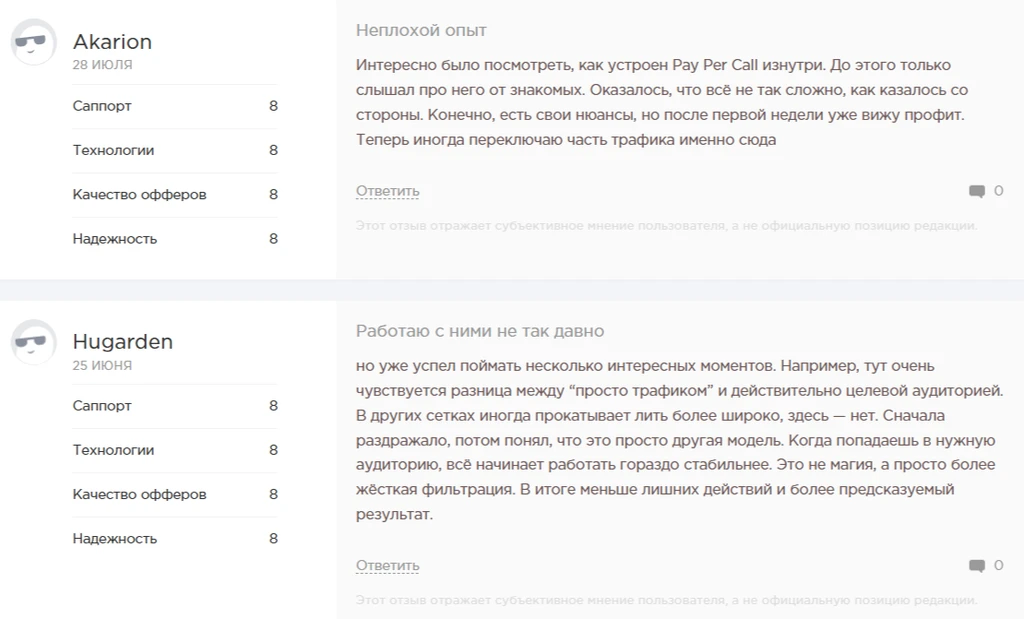Click 'Качество офферов' row for Hugarden
The image size is (1024, 619).
175,495
